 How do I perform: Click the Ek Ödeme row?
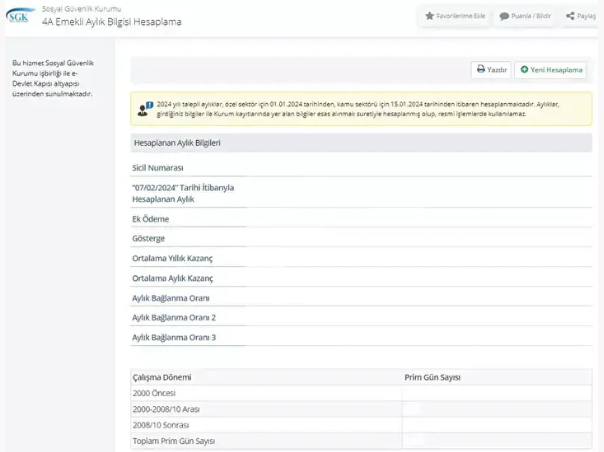click(151, 219)
